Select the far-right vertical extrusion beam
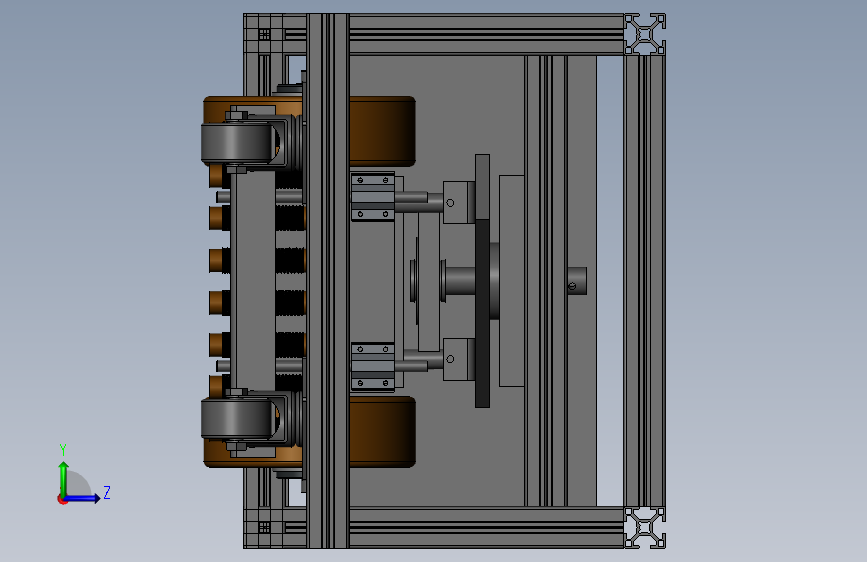This screenshot has height=562, width=867. click(x=645, y=281)
